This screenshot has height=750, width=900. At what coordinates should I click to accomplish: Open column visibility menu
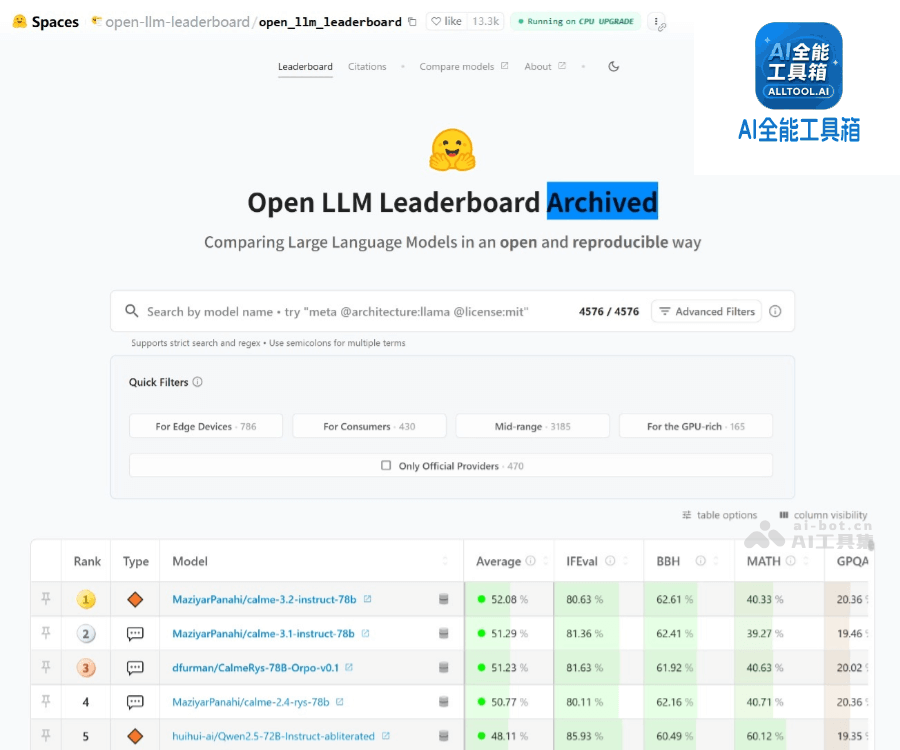(x=823, y=515)
